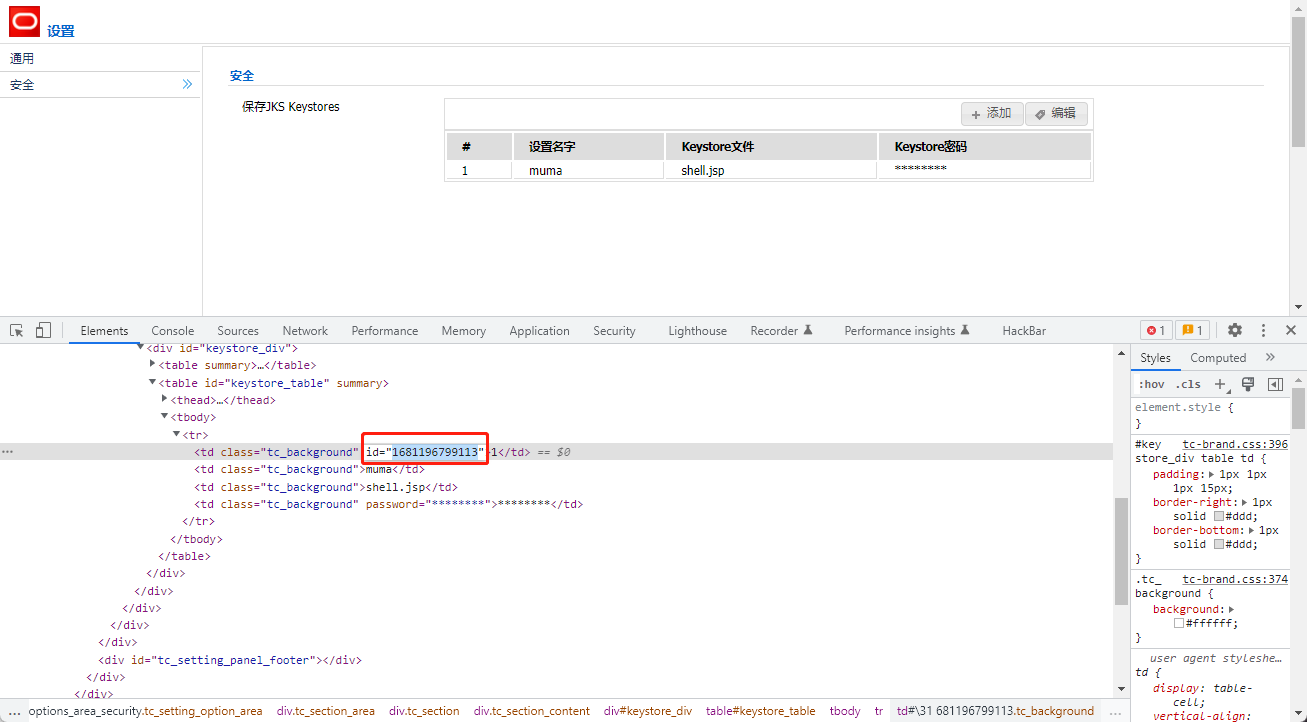
Task: Open the Performance insights tab
Action: [907, 331]
